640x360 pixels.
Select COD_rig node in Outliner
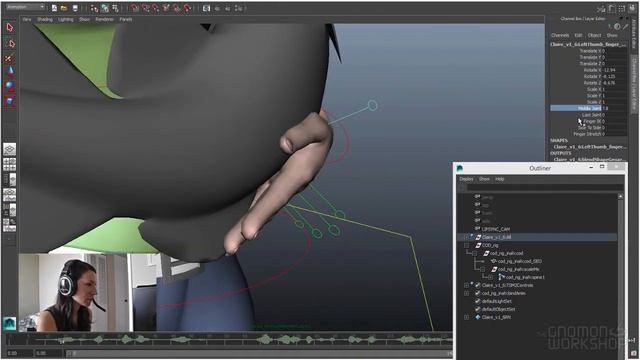[x=490, y=245]
